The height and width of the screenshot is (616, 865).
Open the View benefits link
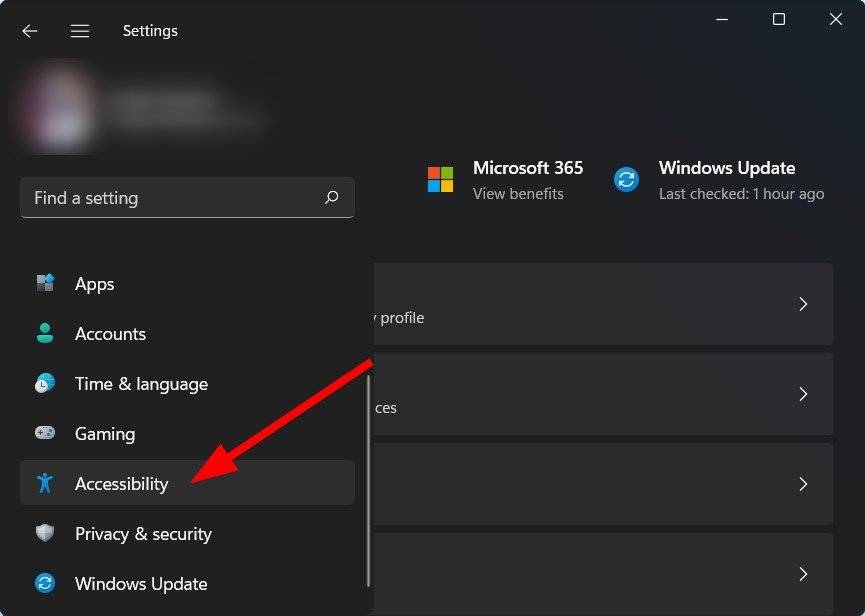[x=519, y=194]
